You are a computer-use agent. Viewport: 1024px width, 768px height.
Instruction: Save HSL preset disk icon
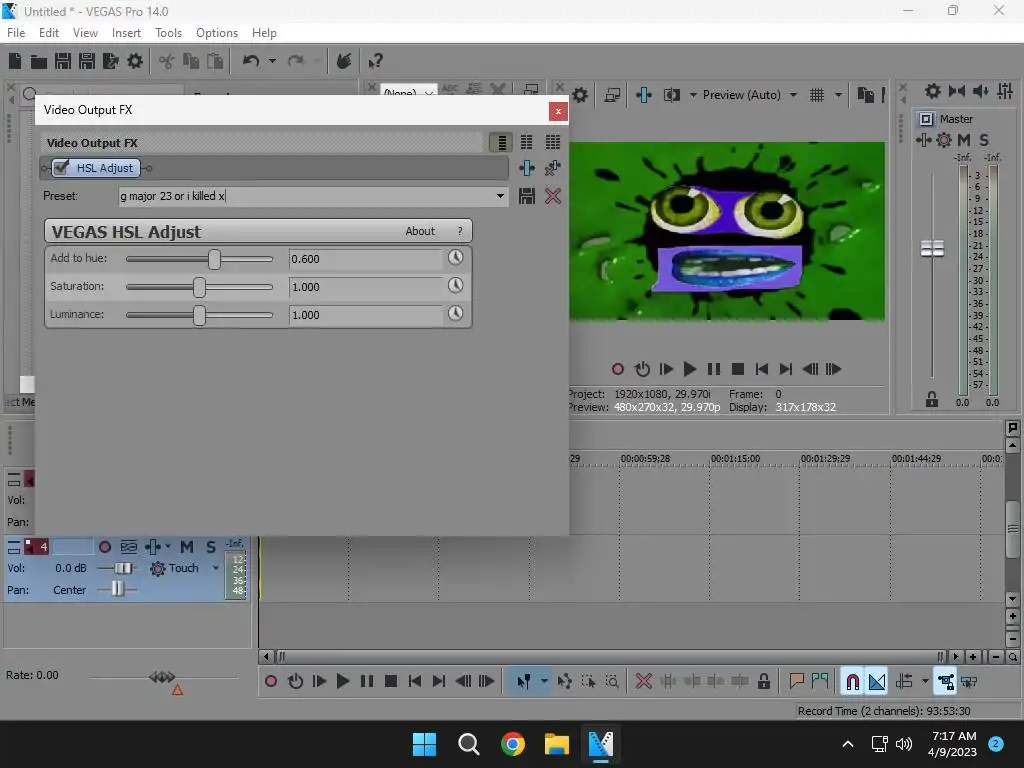click(x=526, y=196)
